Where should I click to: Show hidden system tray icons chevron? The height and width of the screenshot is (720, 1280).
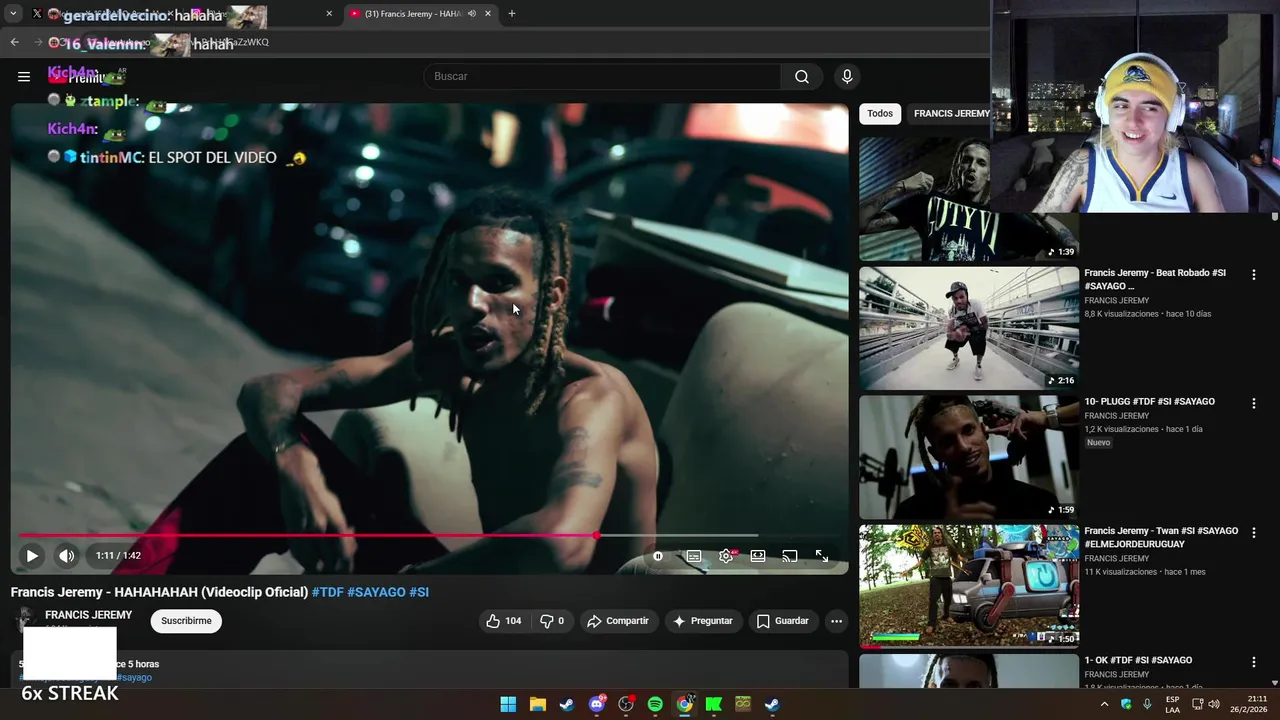pyautogui.click(x=1105, y=704)
